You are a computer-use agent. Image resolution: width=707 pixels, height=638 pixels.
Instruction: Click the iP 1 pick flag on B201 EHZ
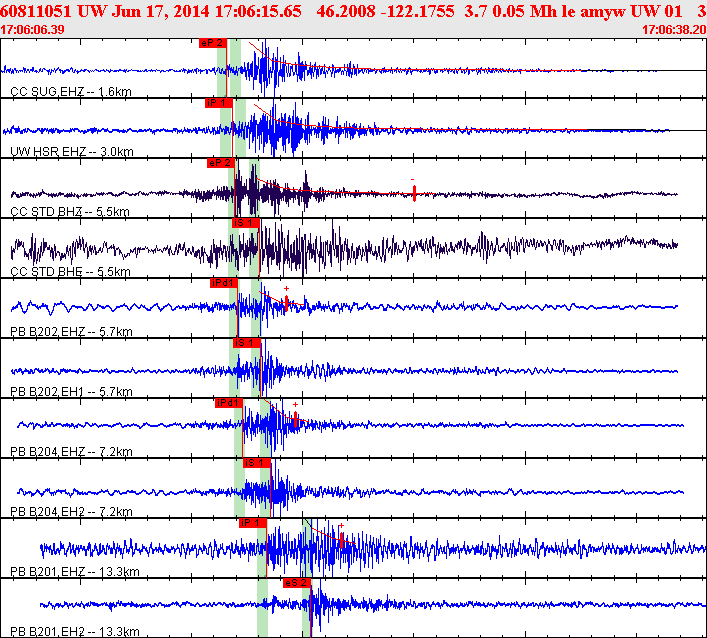coord(253,523)
